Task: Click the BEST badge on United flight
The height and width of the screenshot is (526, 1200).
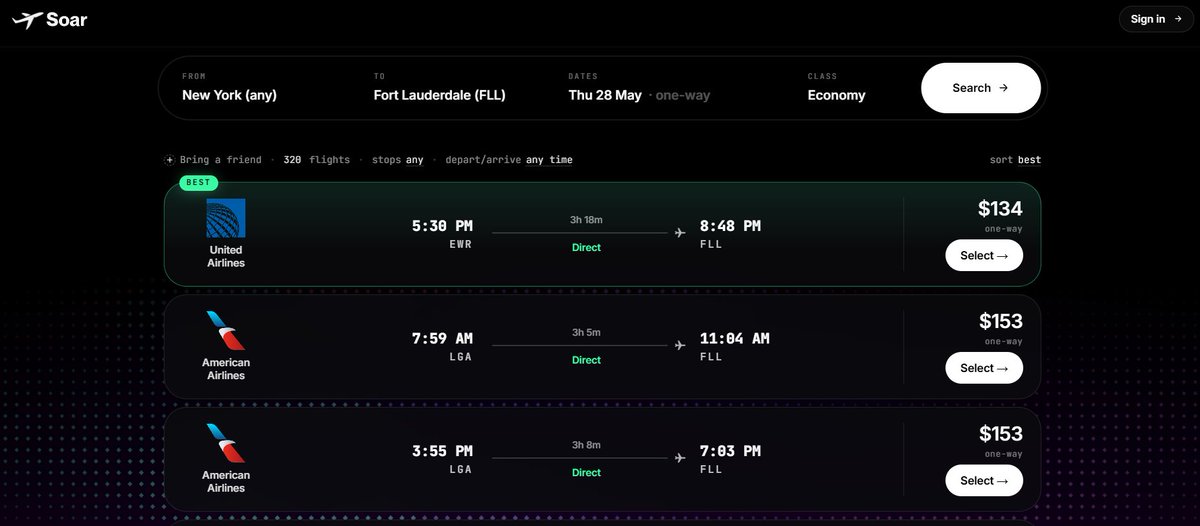Action: 198,182
